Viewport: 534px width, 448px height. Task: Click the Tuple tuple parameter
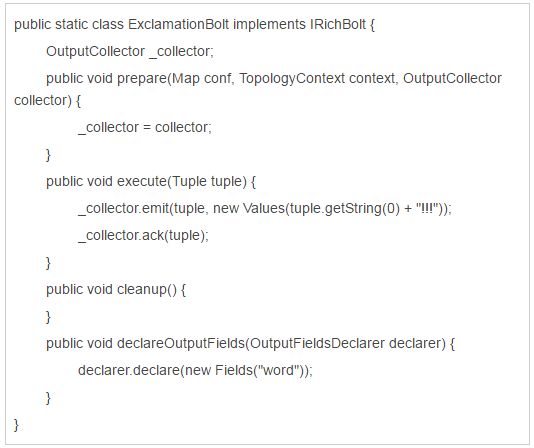click(207, 182)
